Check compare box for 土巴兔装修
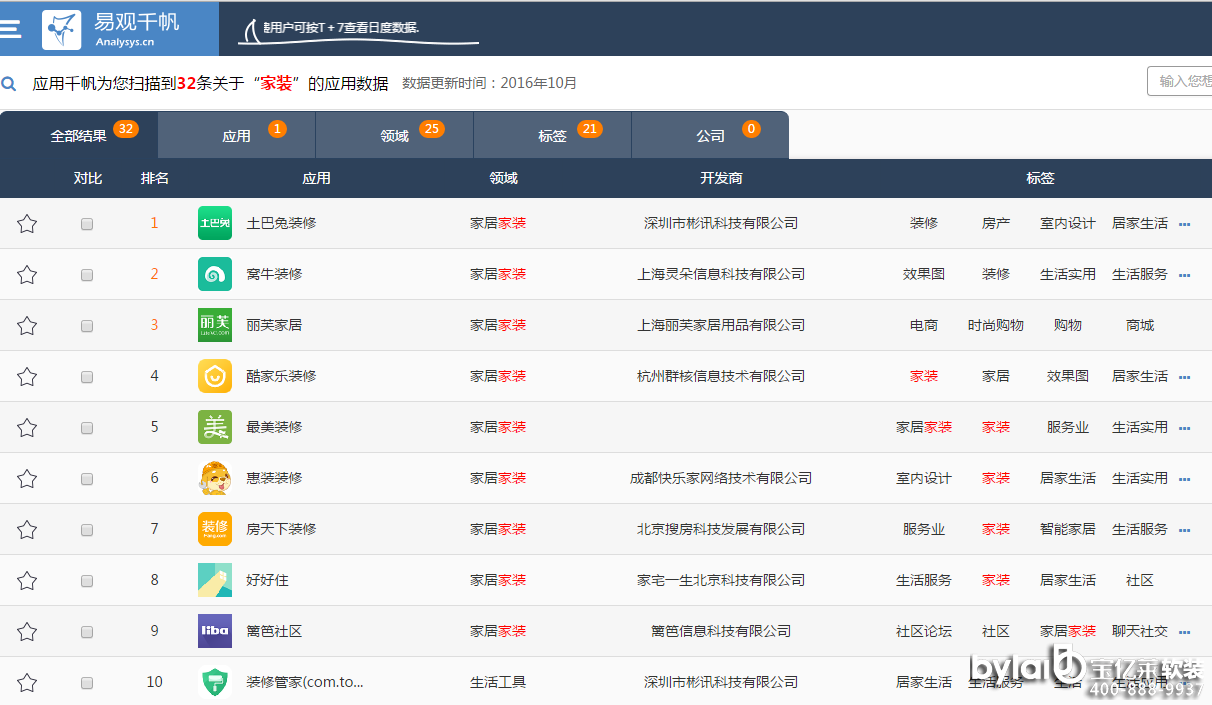This screenshot has height=705, width=1212. tap(87, 224)
